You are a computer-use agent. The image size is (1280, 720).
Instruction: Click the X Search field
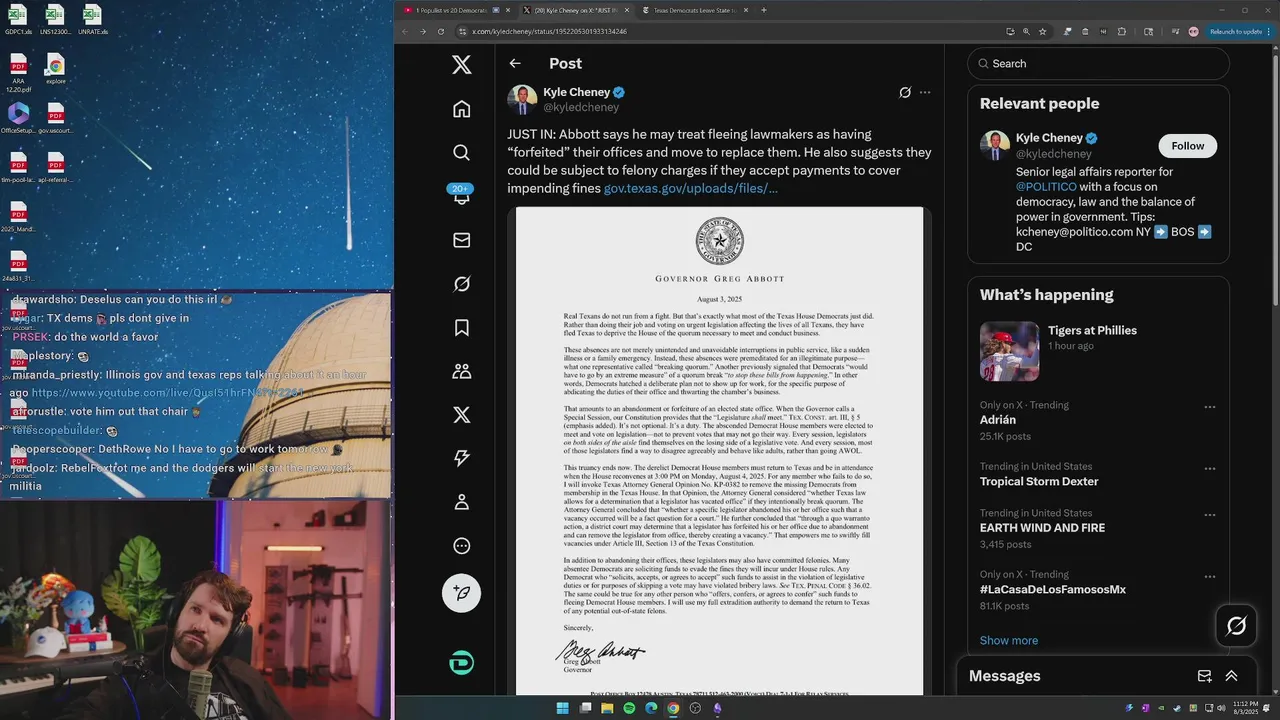1098,63
